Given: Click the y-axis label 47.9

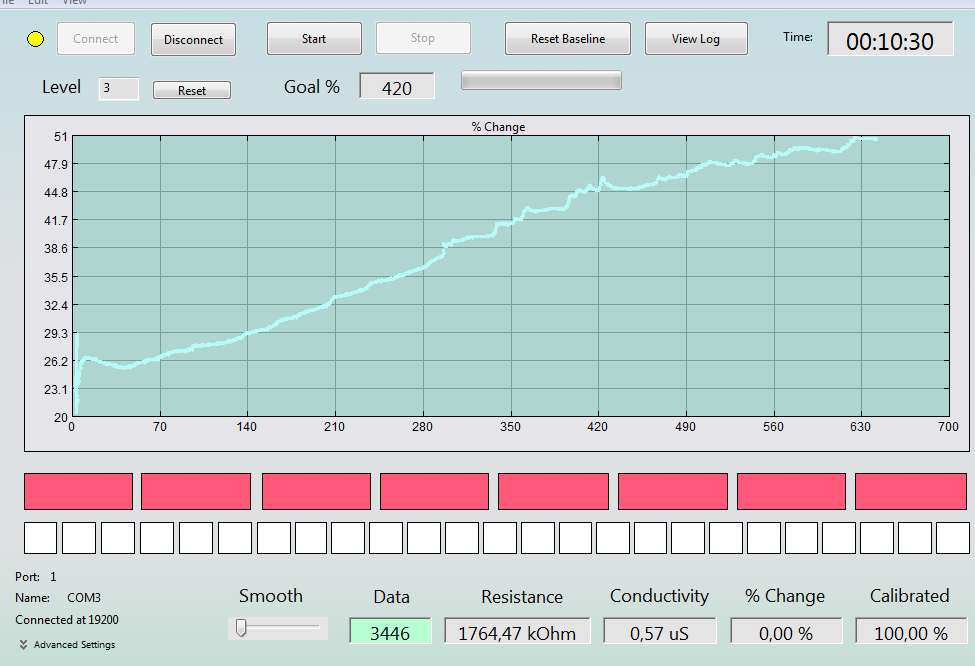Looking at the screenshot, I should (56, 165).
